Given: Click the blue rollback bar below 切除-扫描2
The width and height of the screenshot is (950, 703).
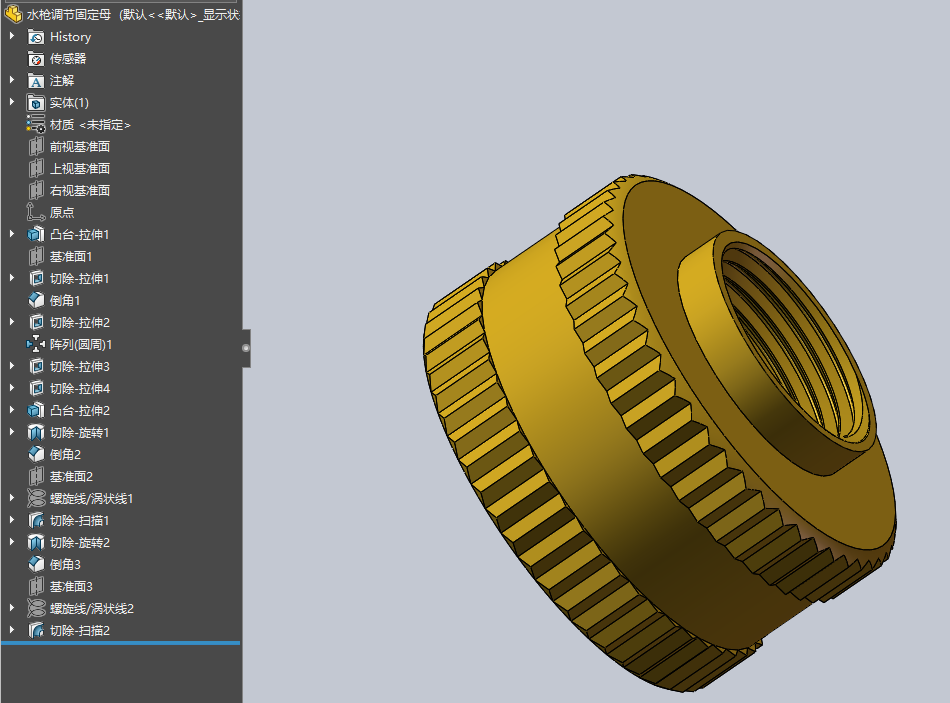Looking at the screenshot, I should coord(121,643).
